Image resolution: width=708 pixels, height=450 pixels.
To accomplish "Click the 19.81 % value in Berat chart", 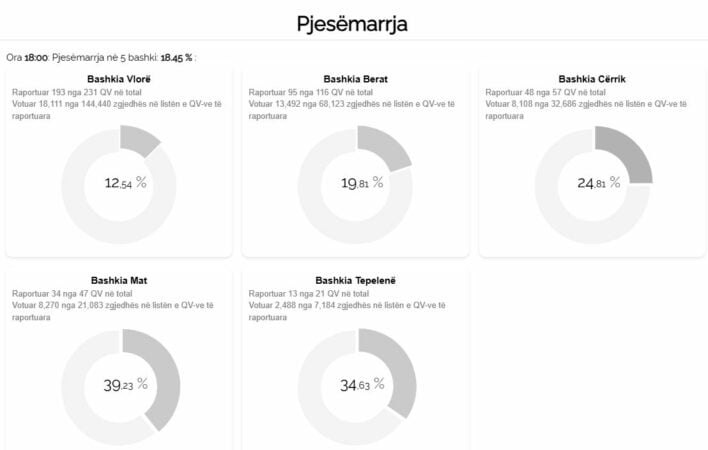I will [362, 183].
